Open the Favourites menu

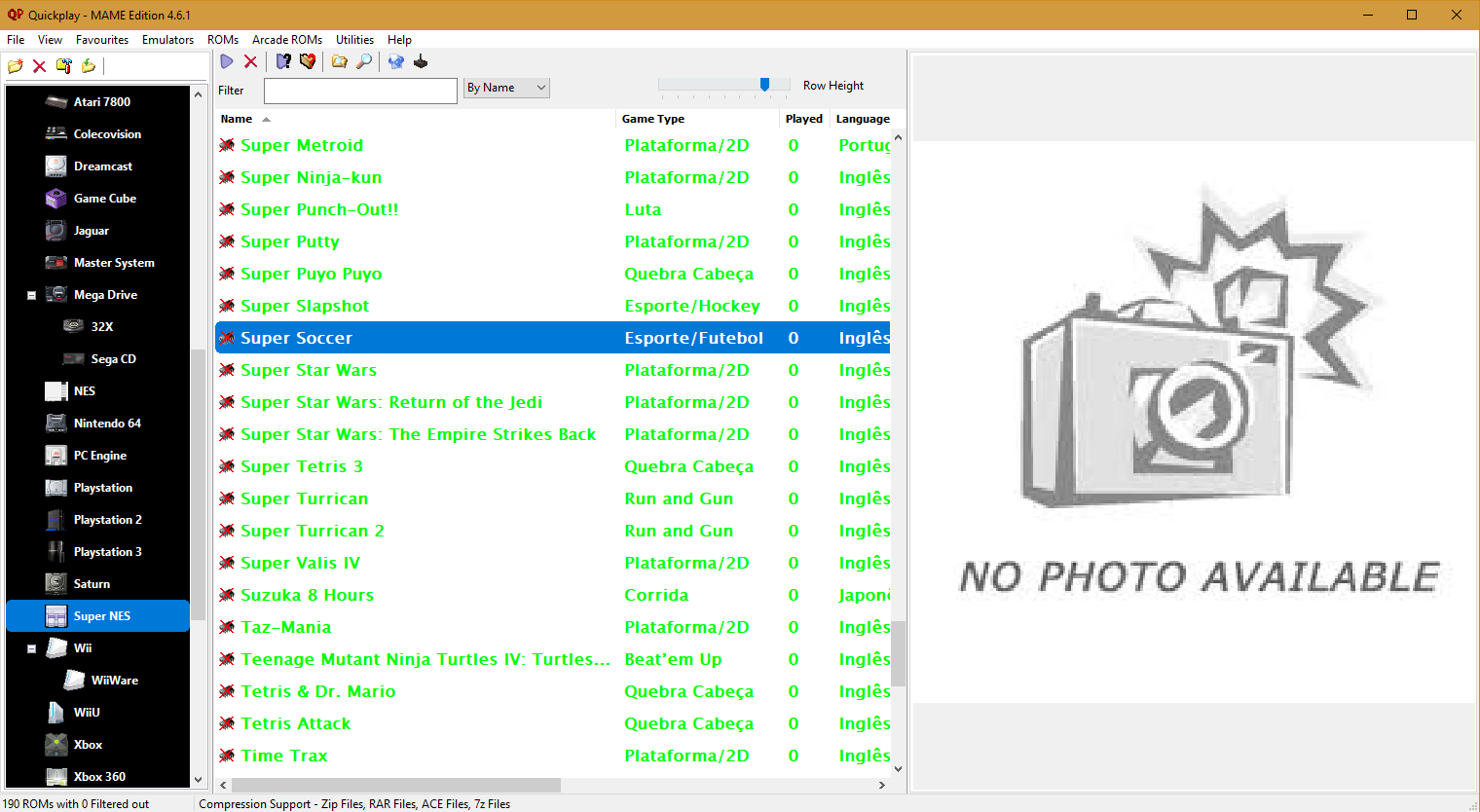(x=102, y=40)
